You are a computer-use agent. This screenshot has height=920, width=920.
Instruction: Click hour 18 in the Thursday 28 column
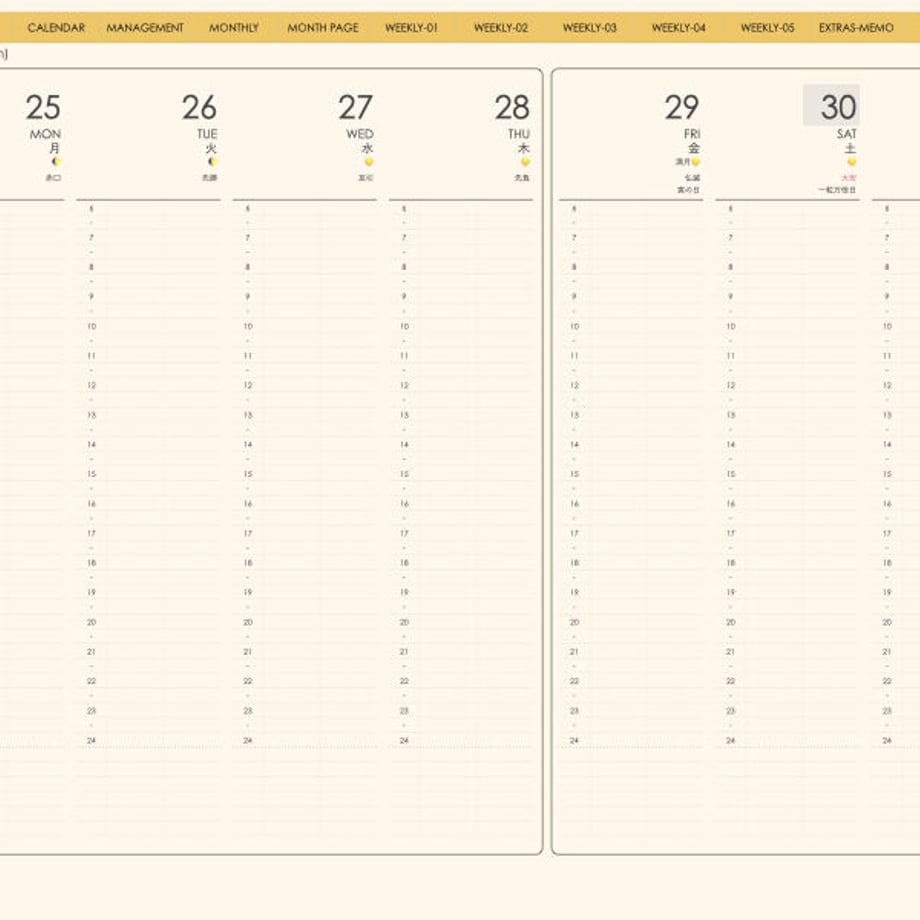pyautogui.click(x=404, y=563)
